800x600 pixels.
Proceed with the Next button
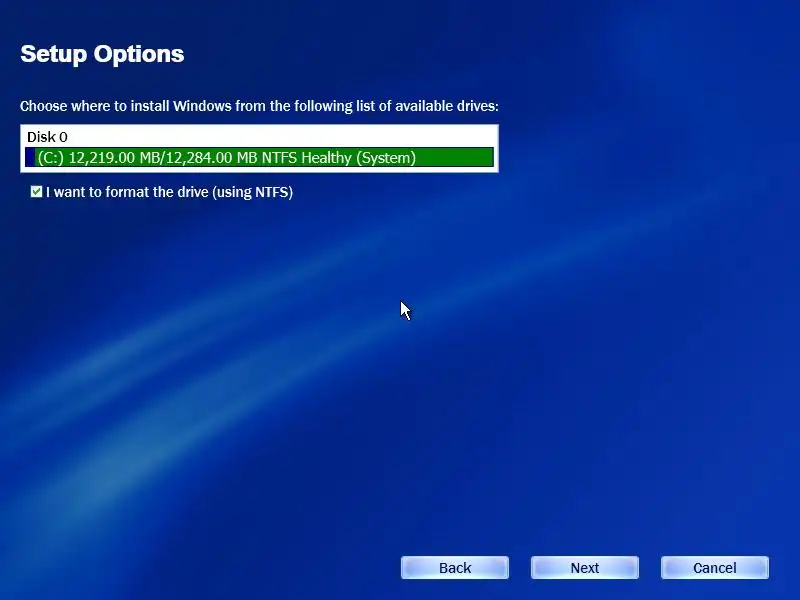(x=585, y=568)
